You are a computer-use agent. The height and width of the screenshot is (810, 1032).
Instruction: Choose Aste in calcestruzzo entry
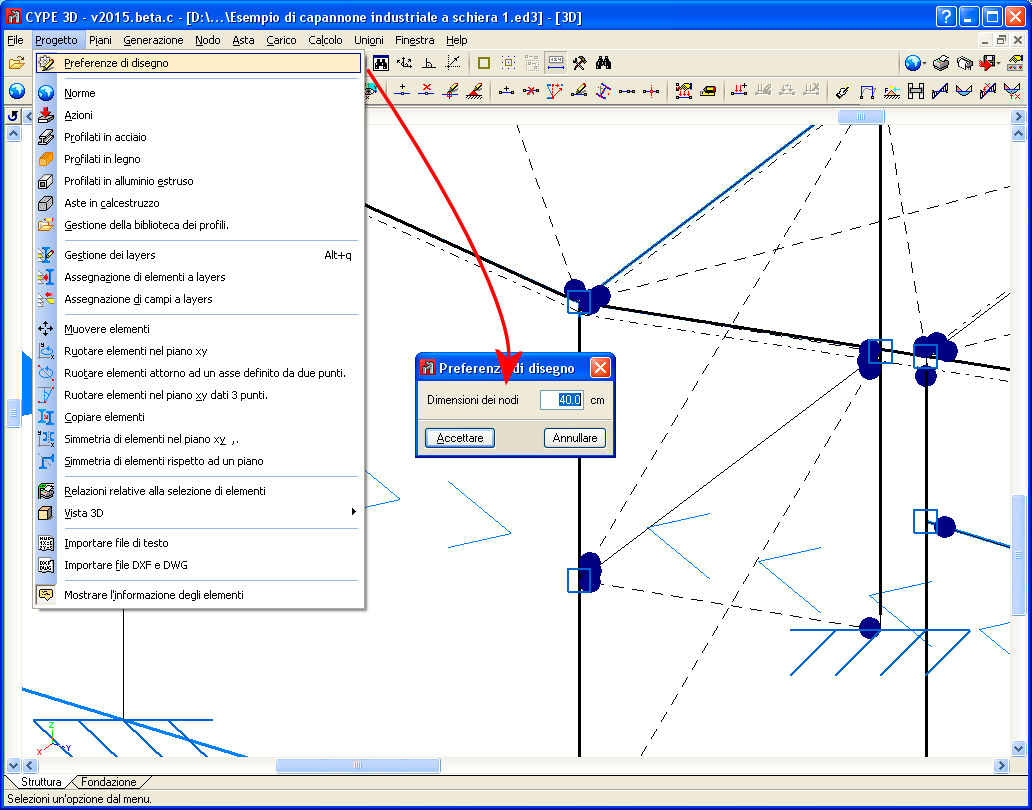click(198, 203)
